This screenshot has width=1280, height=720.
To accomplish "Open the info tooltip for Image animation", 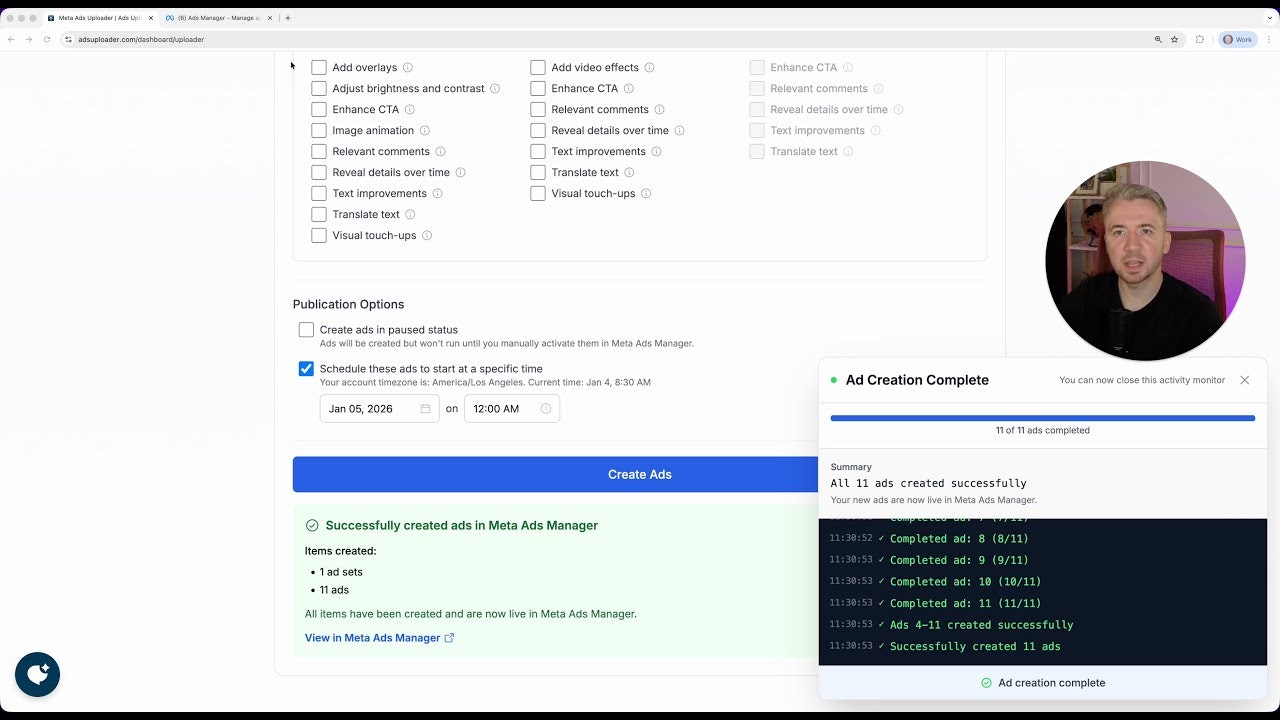I will tap(424, 131).
